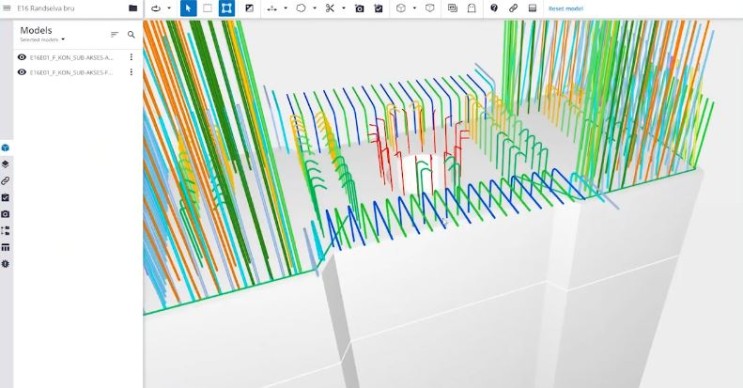This screenshot has height=388, width=743.
Task: Open the hamburger main menu
Action: tap(7, 8)
